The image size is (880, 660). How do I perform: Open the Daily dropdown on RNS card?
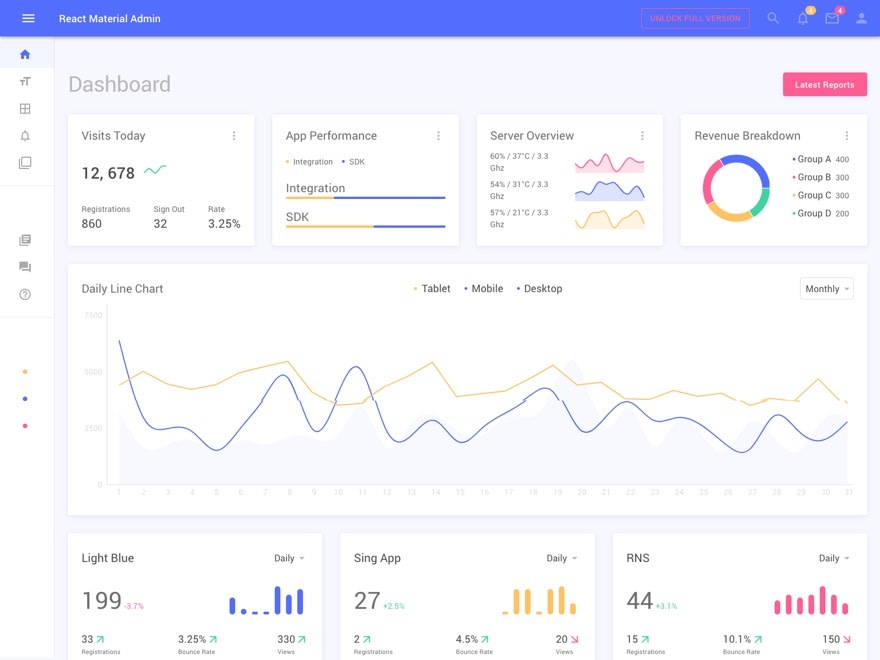tap(834, 559)
